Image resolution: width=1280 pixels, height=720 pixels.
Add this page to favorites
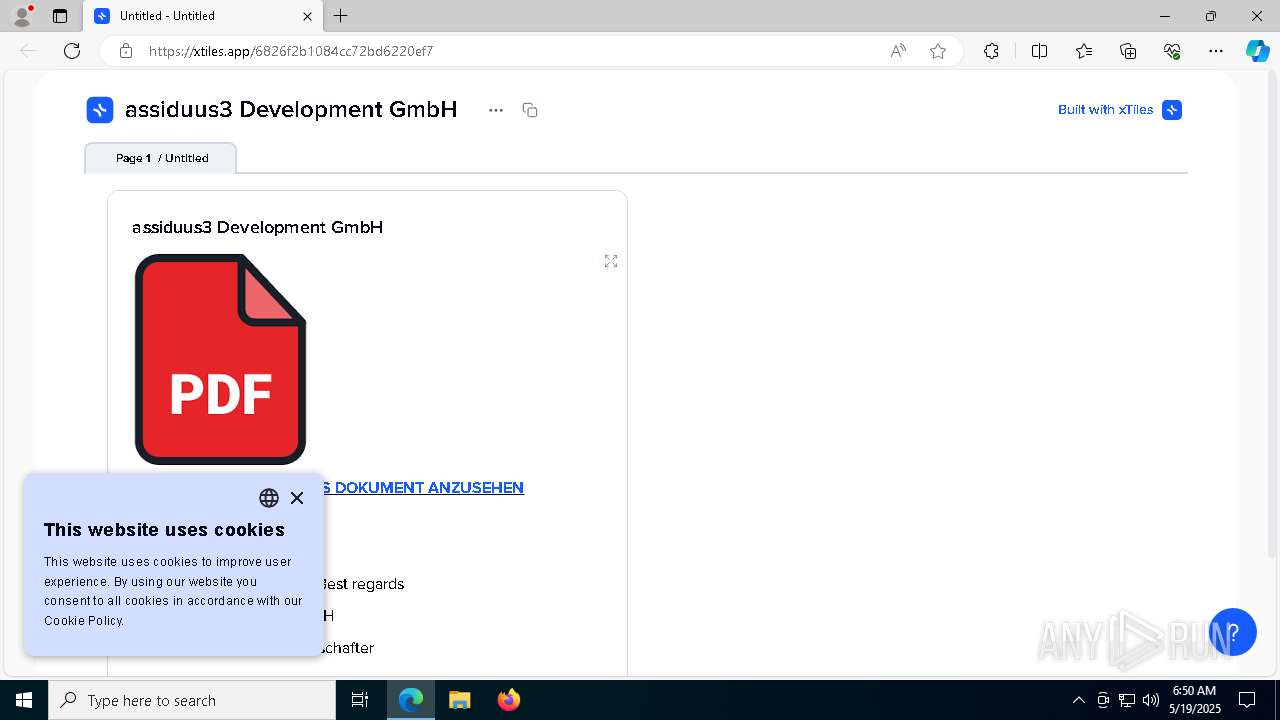pos(938,51)
